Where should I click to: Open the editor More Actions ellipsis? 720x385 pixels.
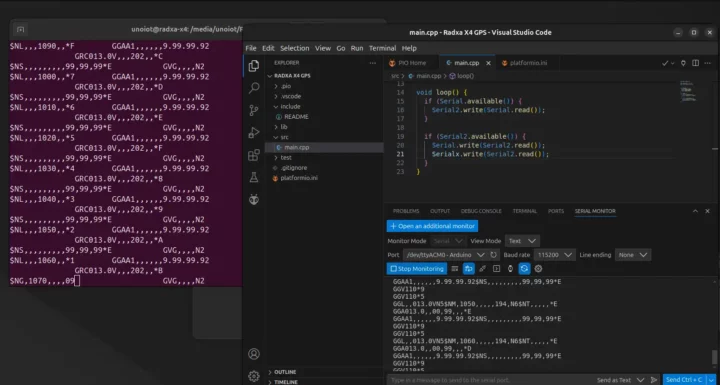tap(708, 63)
